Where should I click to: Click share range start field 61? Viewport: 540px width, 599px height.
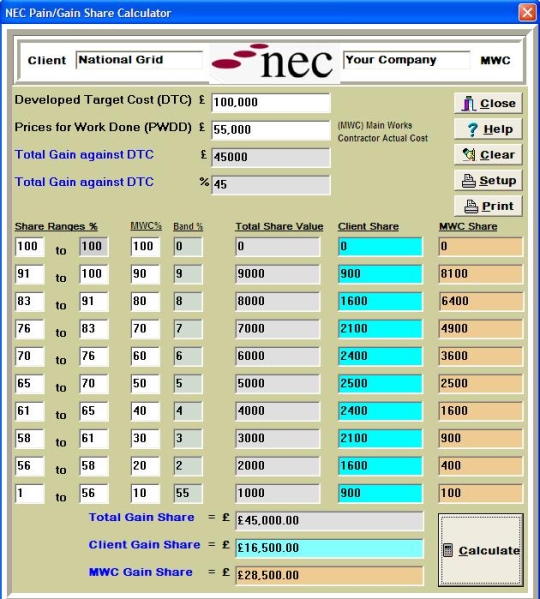tap(29, 411)
